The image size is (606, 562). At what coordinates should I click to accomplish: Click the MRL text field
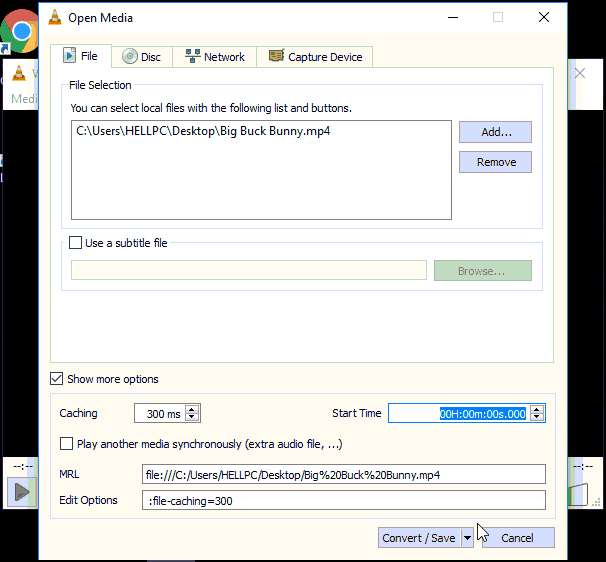pyautogui.click(x=344, y=474)
